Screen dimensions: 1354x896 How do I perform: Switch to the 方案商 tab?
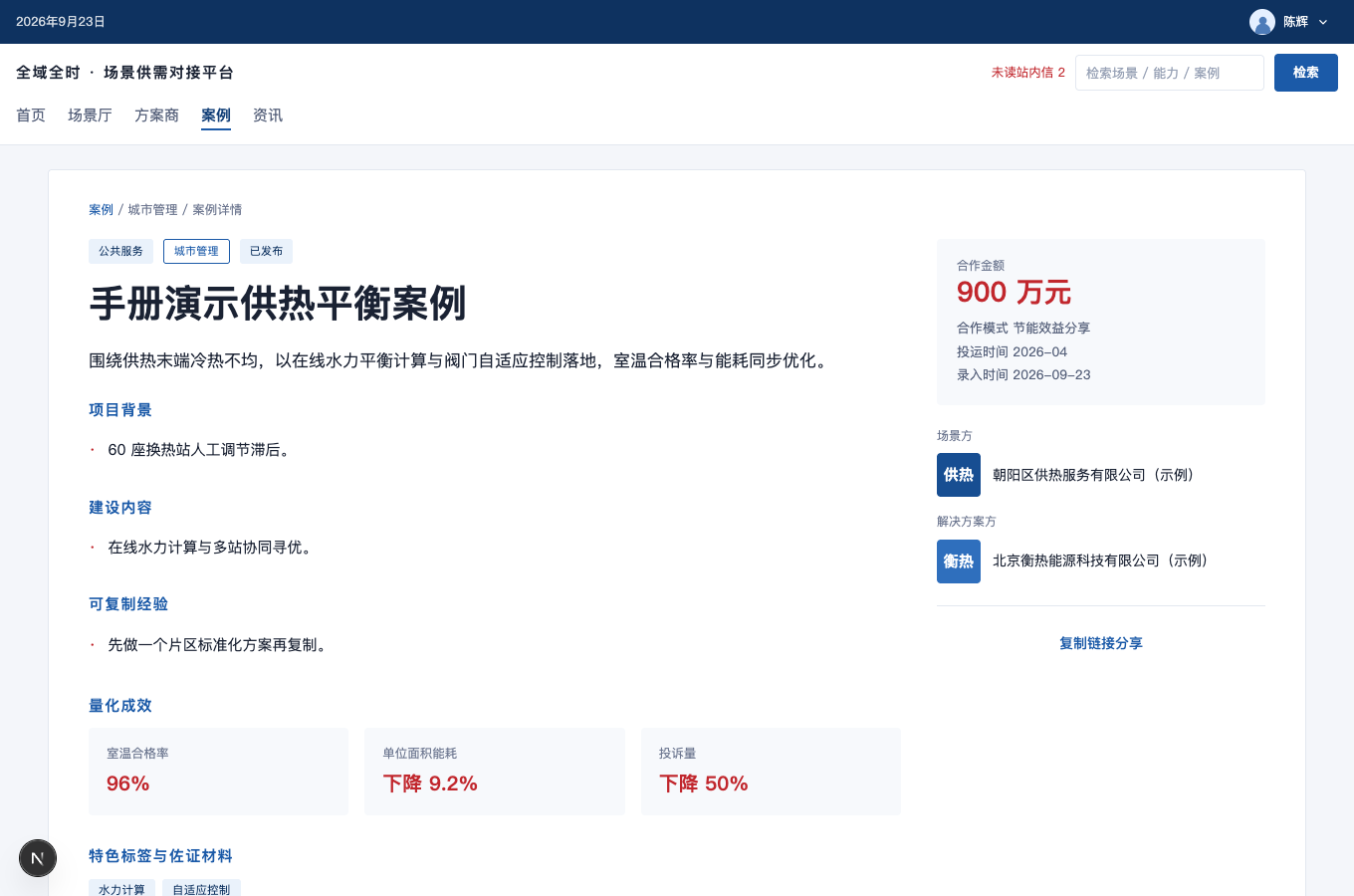[x=156, y=115]
